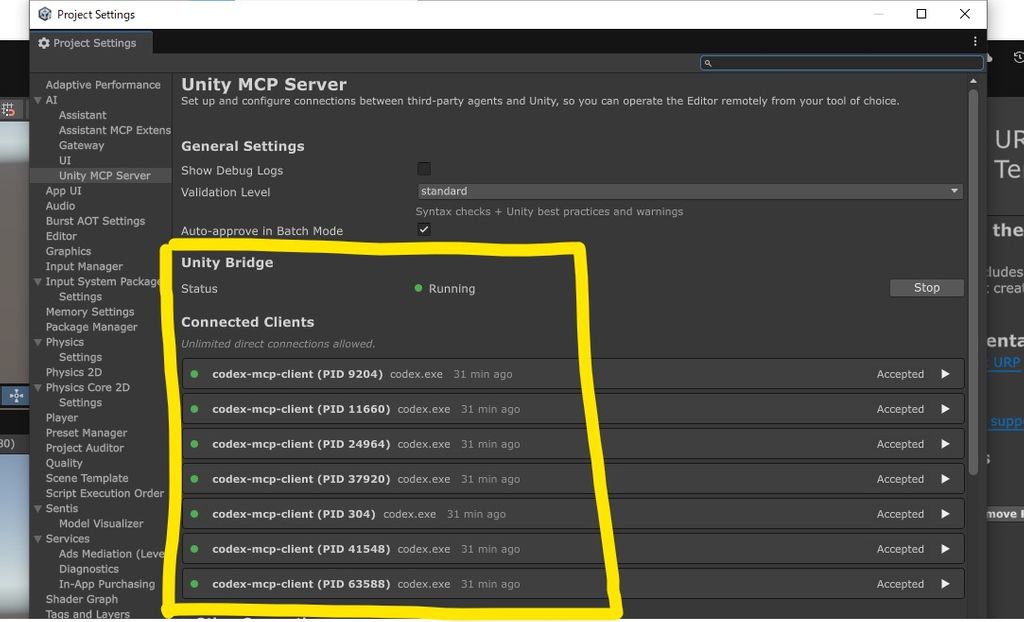Open Editor settings
Image resolution: width=1024 pixels, height=622 pixels.
click(61, 236)
